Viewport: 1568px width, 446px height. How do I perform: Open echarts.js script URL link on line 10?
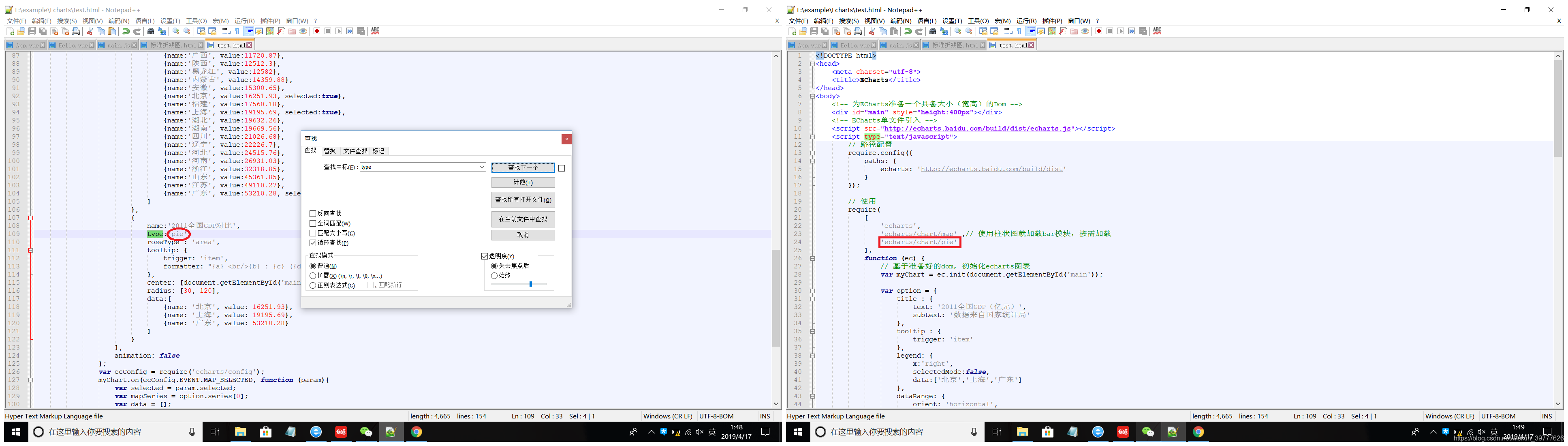[978, 129]
